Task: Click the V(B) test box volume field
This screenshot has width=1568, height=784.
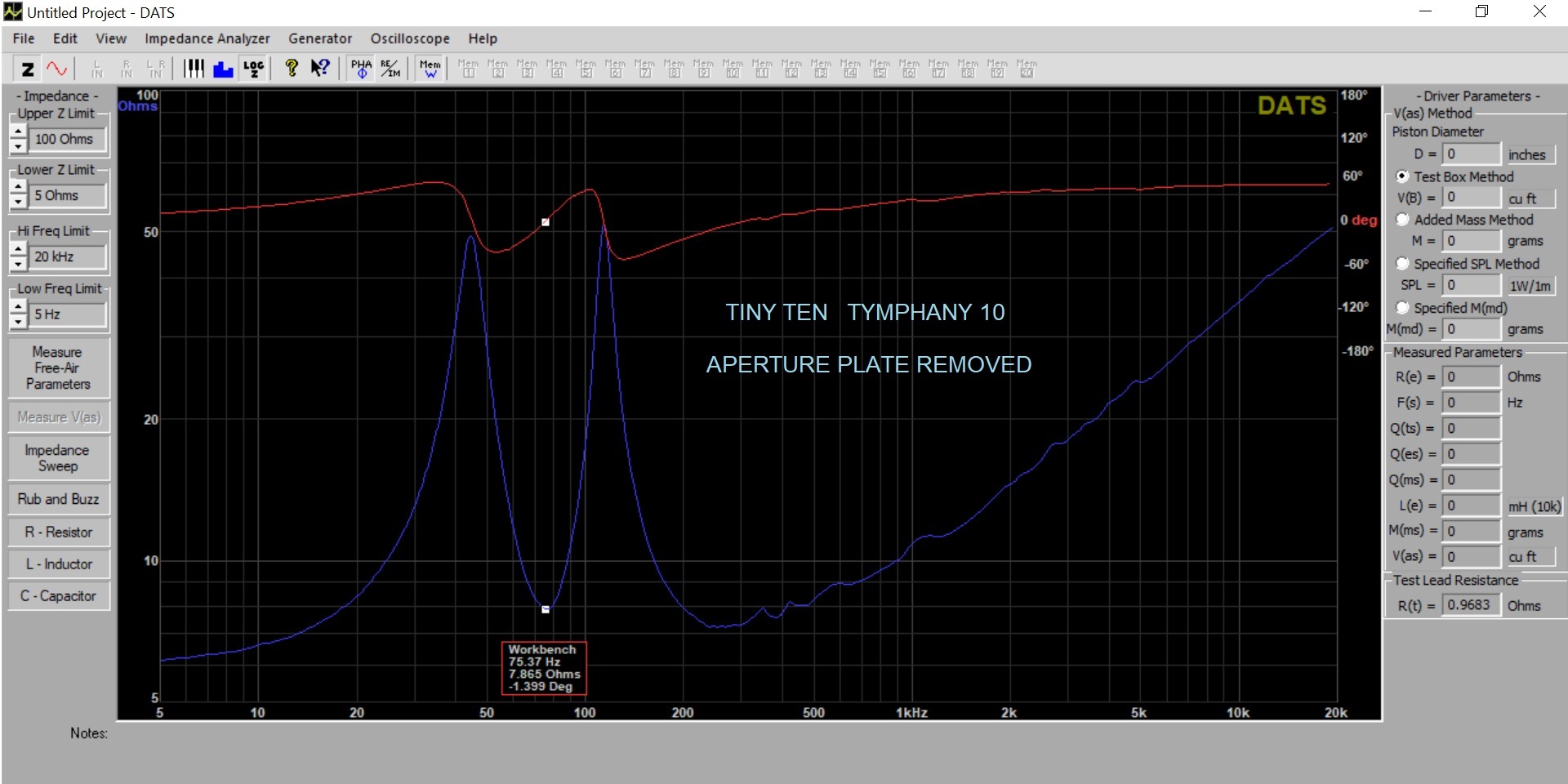Action: point(1471,197)
